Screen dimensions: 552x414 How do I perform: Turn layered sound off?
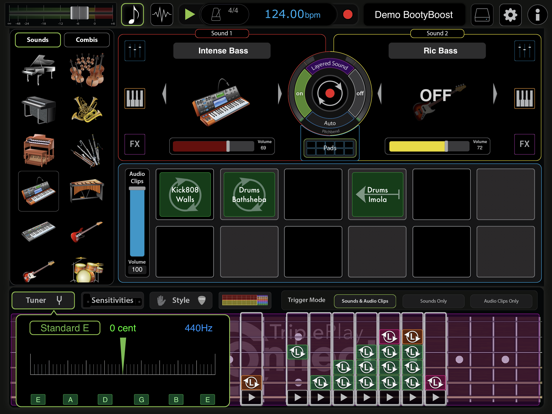click(x=359, y=93)
